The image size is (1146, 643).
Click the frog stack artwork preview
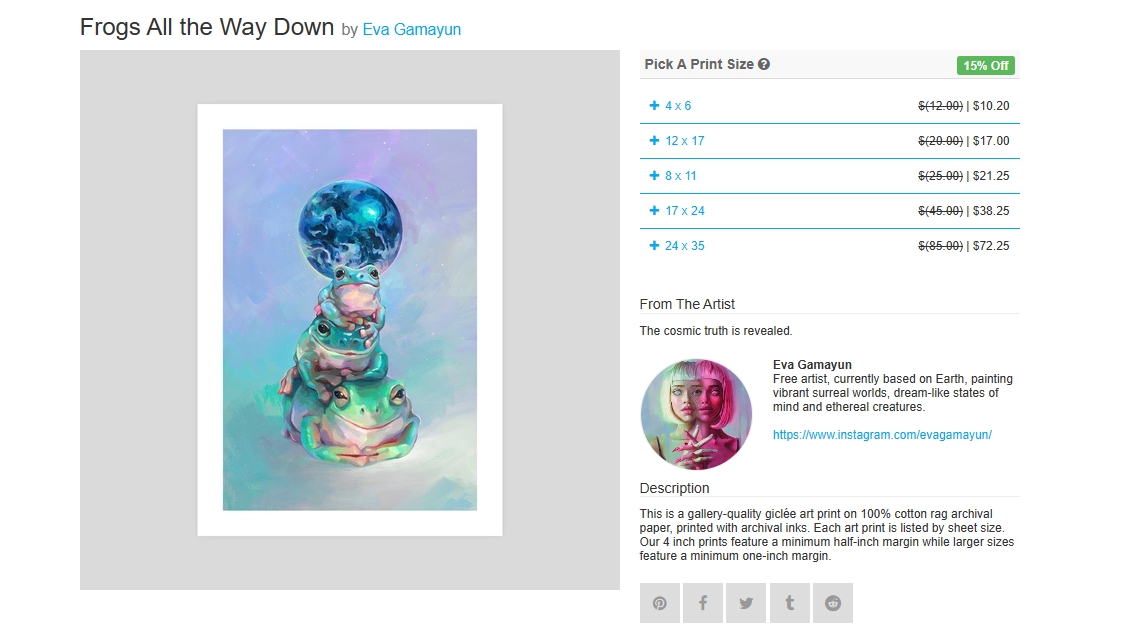click(350, 320)
